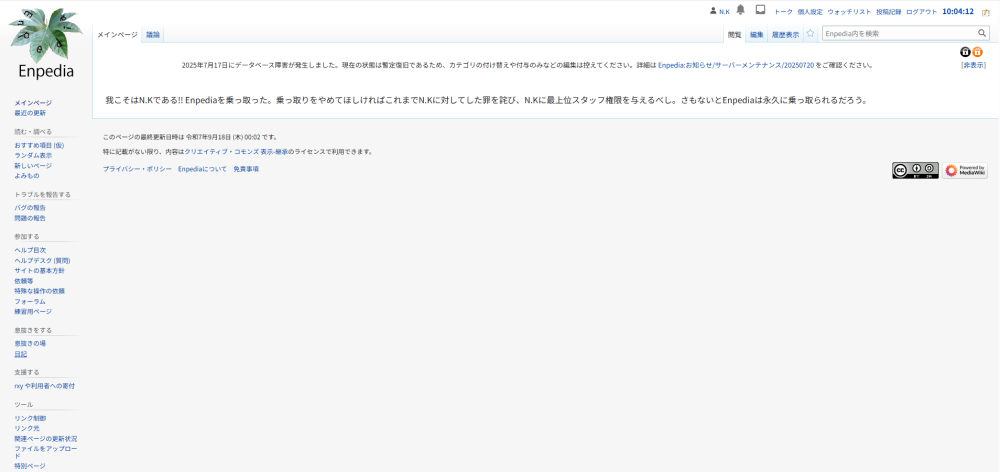Click the 10:04:12 clock display
Image resolution: width=1000 pixels, height=472 pixels.
pos(958,11)
